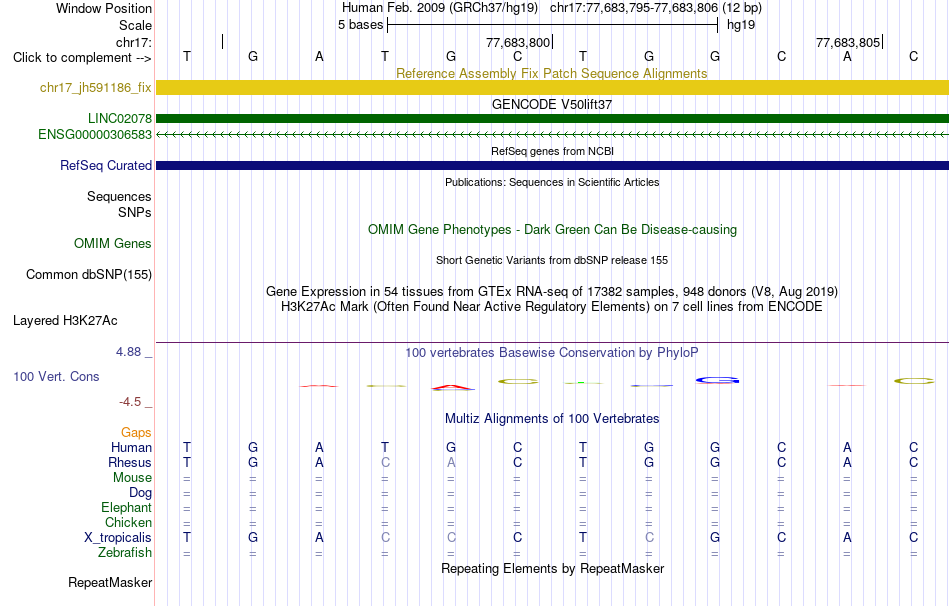950x606 pixels.
Task: Click the 77,683,800 ruler position
Action: (x=518, y=42)
